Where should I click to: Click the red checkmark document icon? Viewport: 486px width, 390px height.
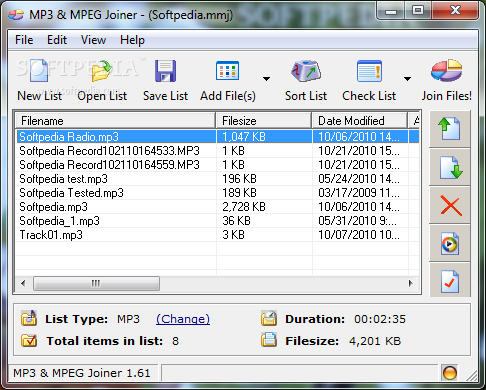[450, 281]
